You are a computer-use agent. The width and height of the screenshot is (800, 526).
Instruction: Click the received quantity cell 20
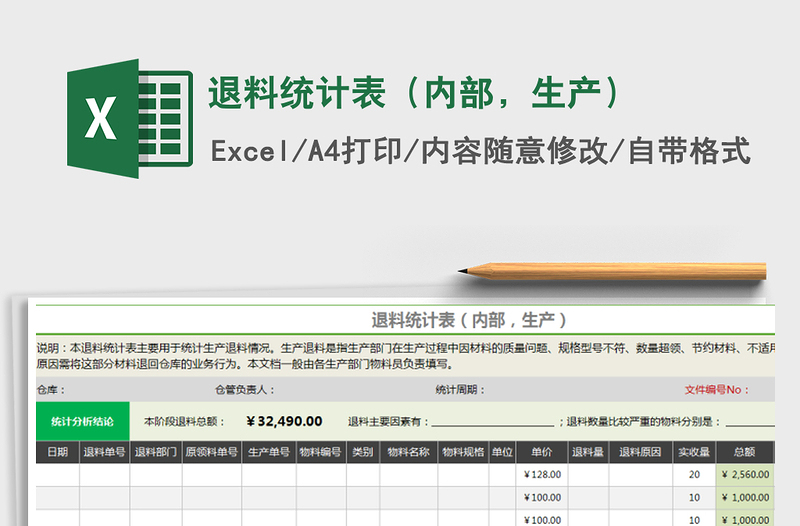click(x=694, y=474)
